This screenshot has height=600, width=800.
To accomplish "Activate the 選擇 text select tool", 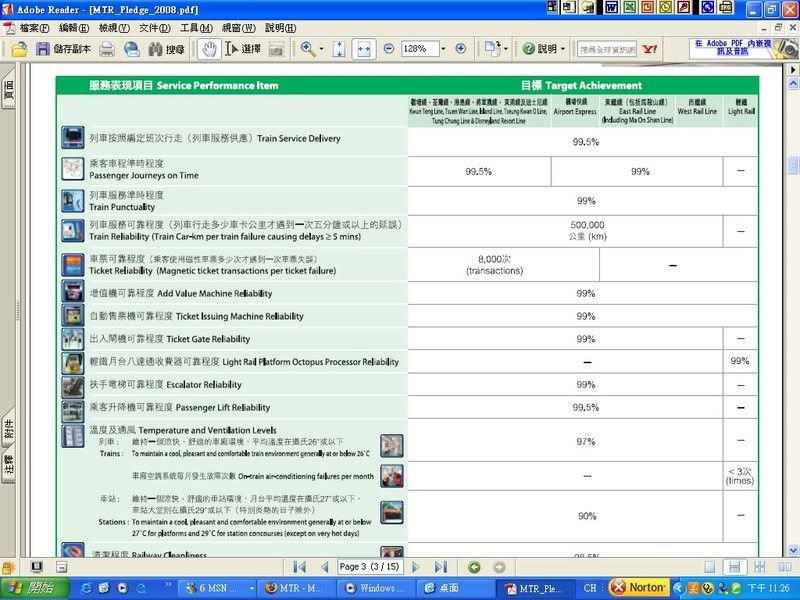I will point(243,49).
